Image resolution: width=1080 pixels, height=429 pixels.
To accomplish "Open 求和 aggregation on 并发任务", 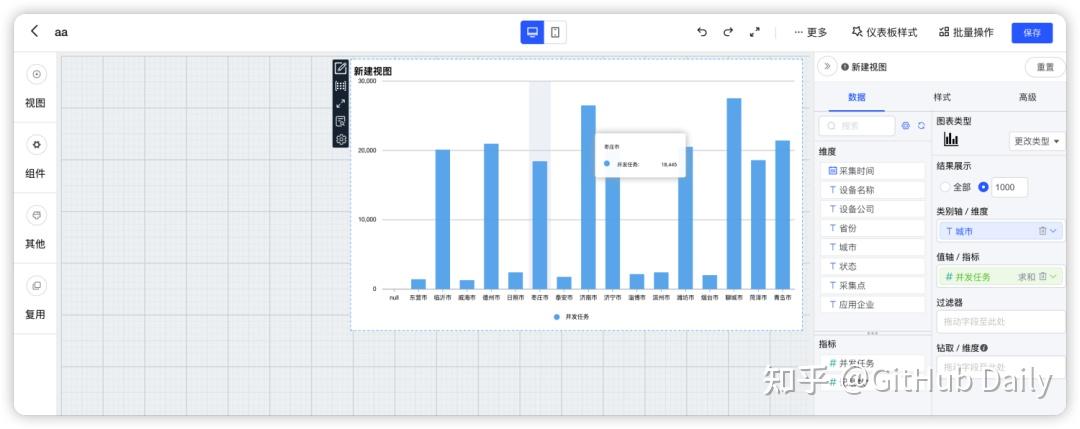I will (x=1026, y=277).
